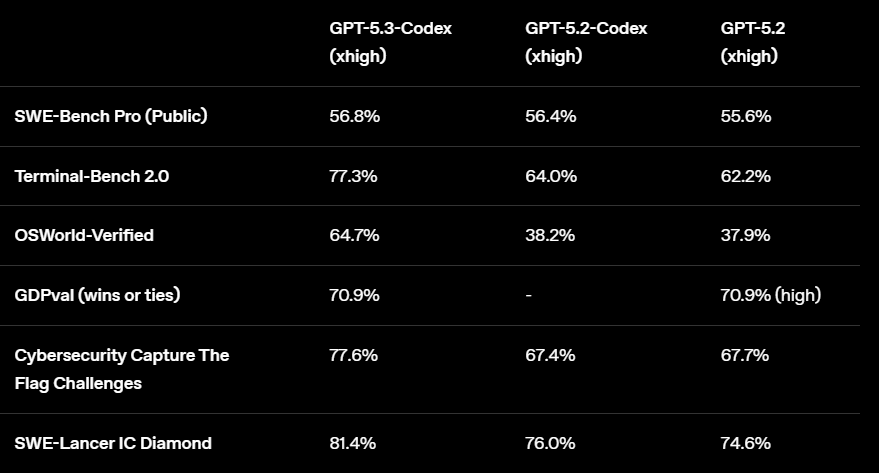Select the 62.2% Terminal-Bench score
Image resolution: width=879 pixels, height=473 pixels.
pos(745,176)
